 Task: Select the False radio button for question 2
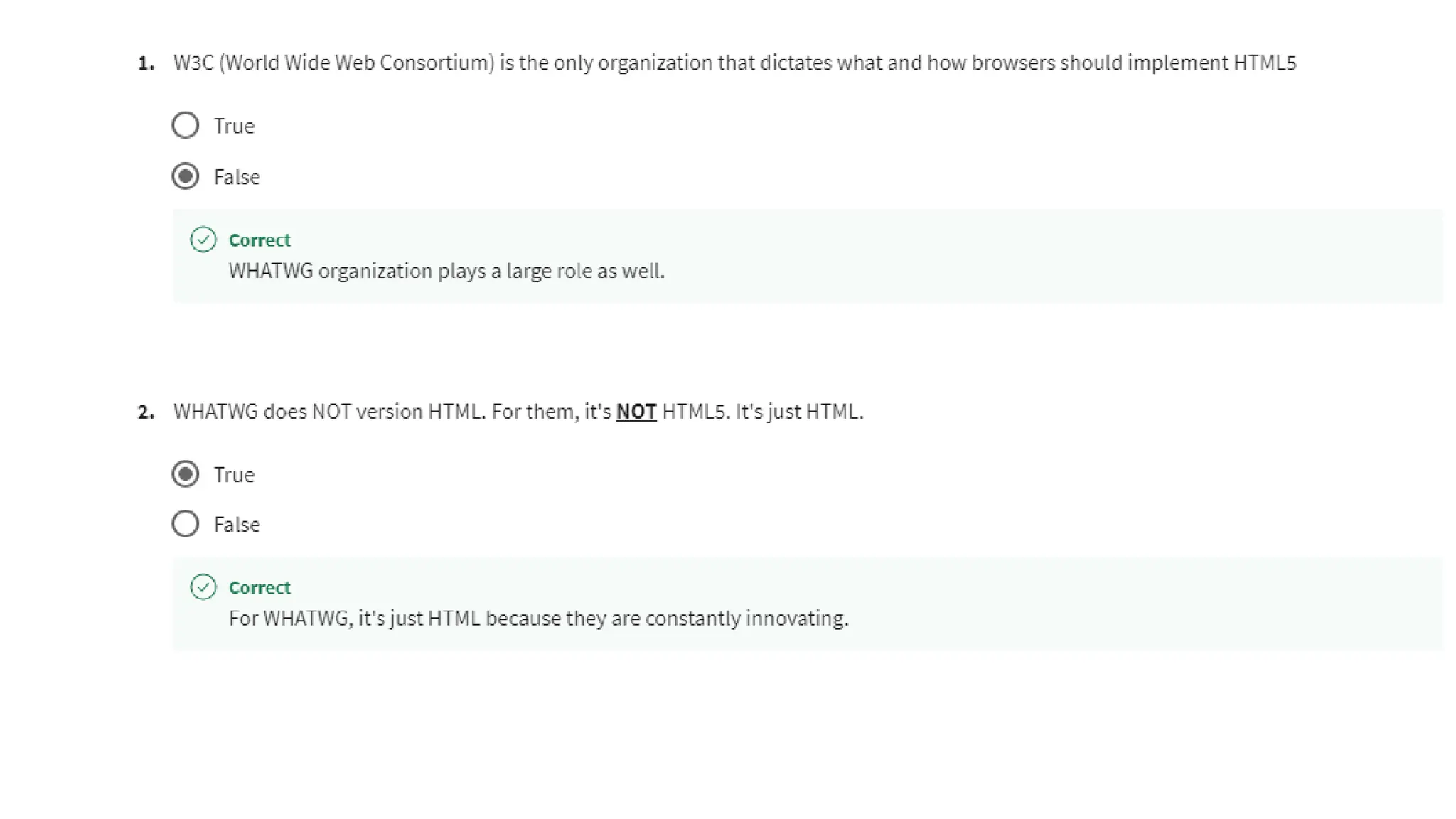185,524
